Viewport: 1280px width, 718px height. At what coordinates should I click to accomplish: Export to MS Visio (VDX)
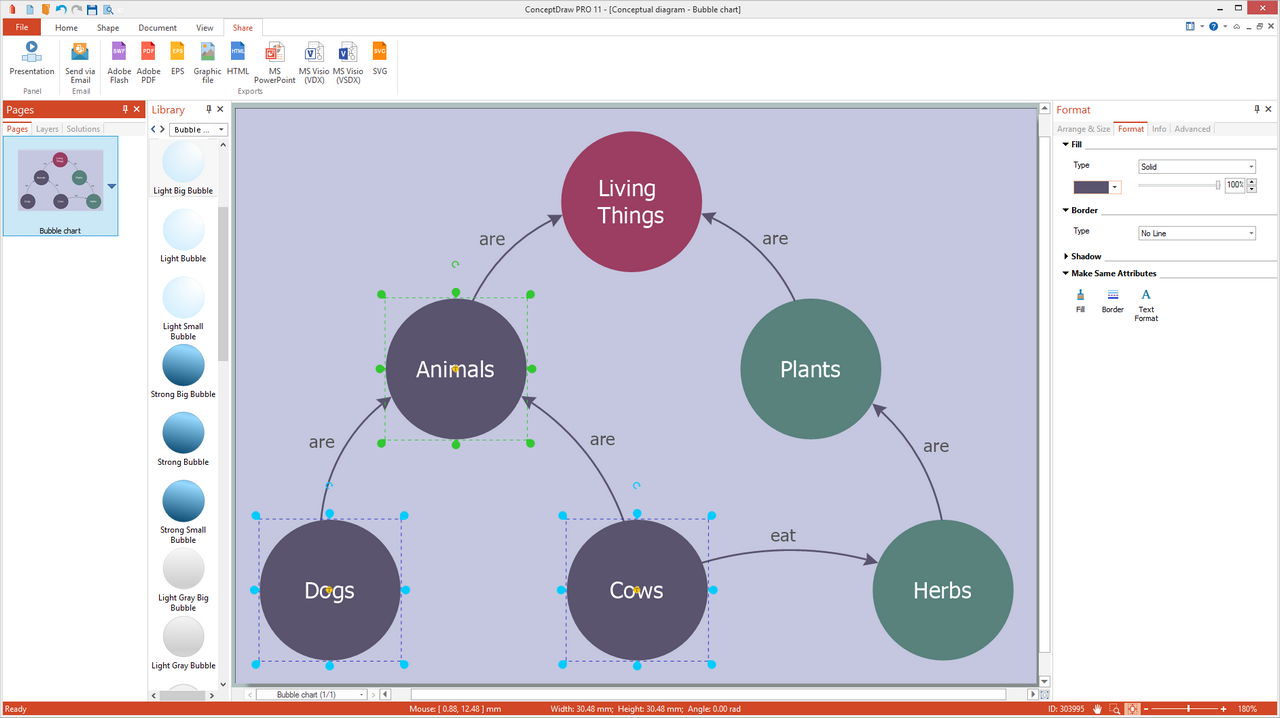click(x=313, y=62)
